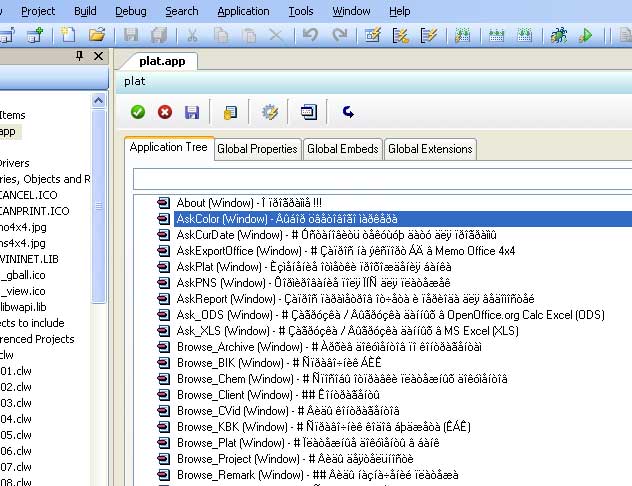Open the Global Extensions tab

(x=429, y=149)
